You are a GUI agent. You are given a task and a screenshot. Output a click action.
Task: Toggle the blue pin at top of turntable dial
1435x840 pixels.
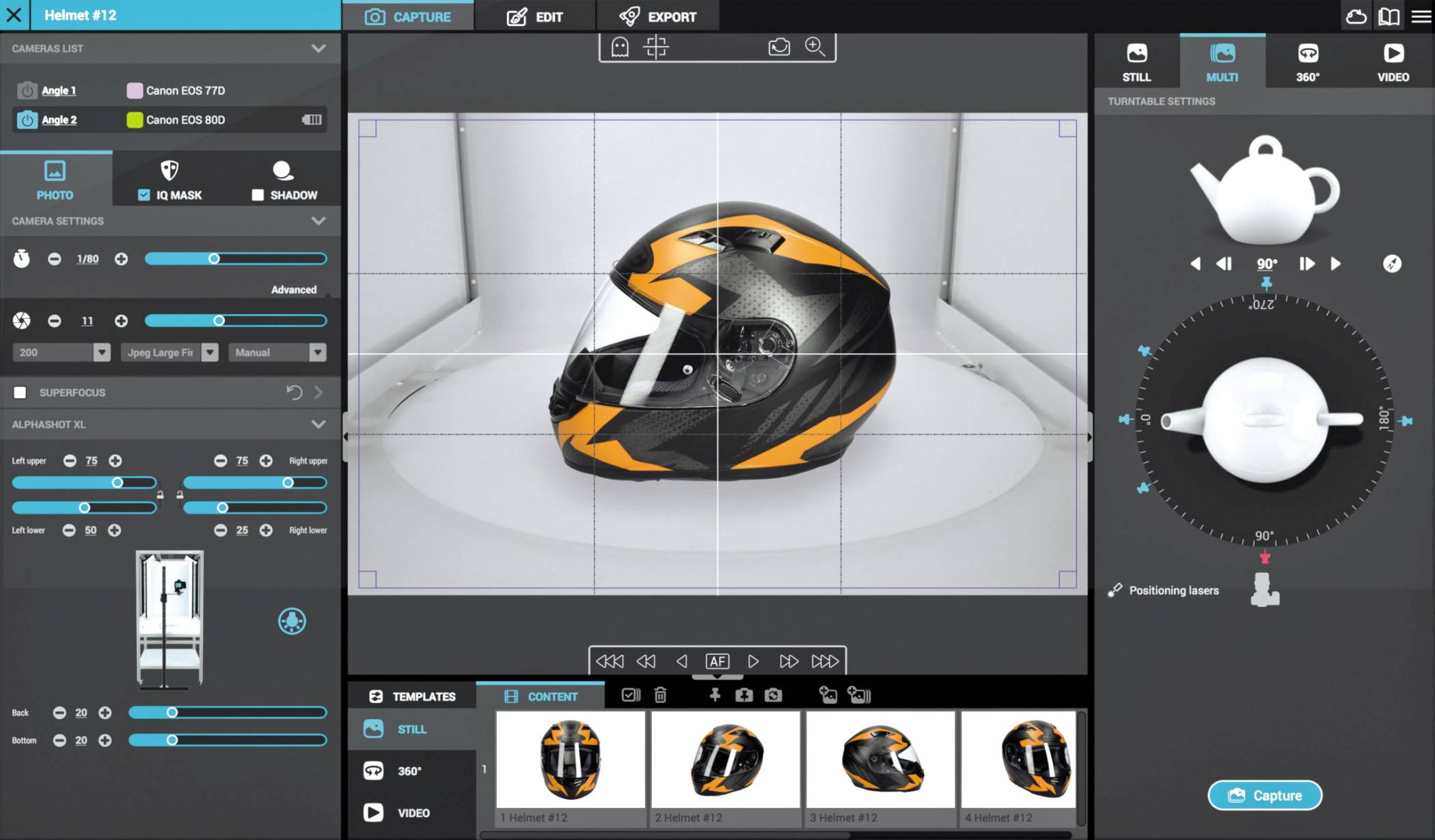(1266, 283)
